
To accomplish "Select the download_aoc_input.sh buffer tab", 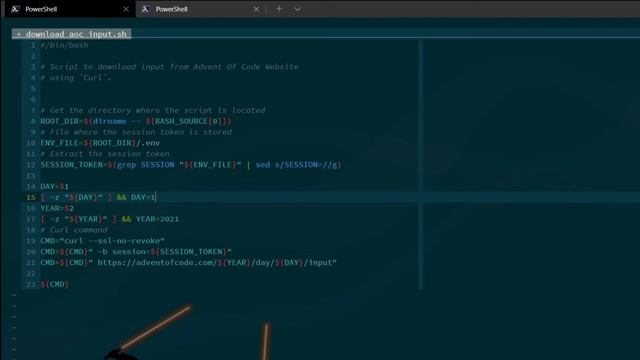I will [72, 34].
